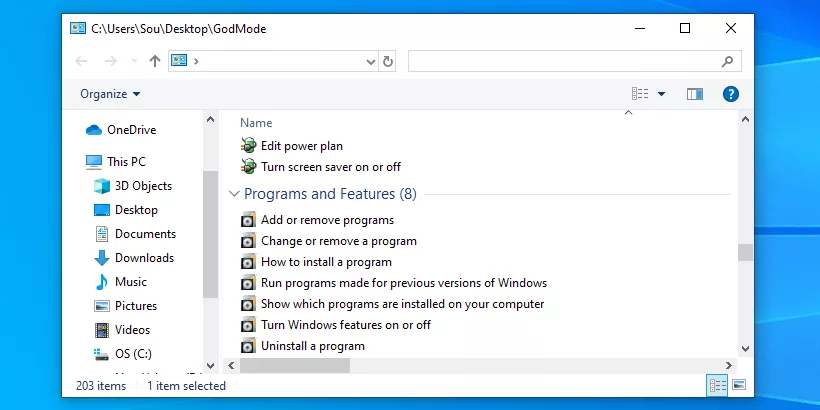Open OS (C:) drive in sidebar
Image resolution: width=820 pixels, height=410 pixels.
point(133,354)
